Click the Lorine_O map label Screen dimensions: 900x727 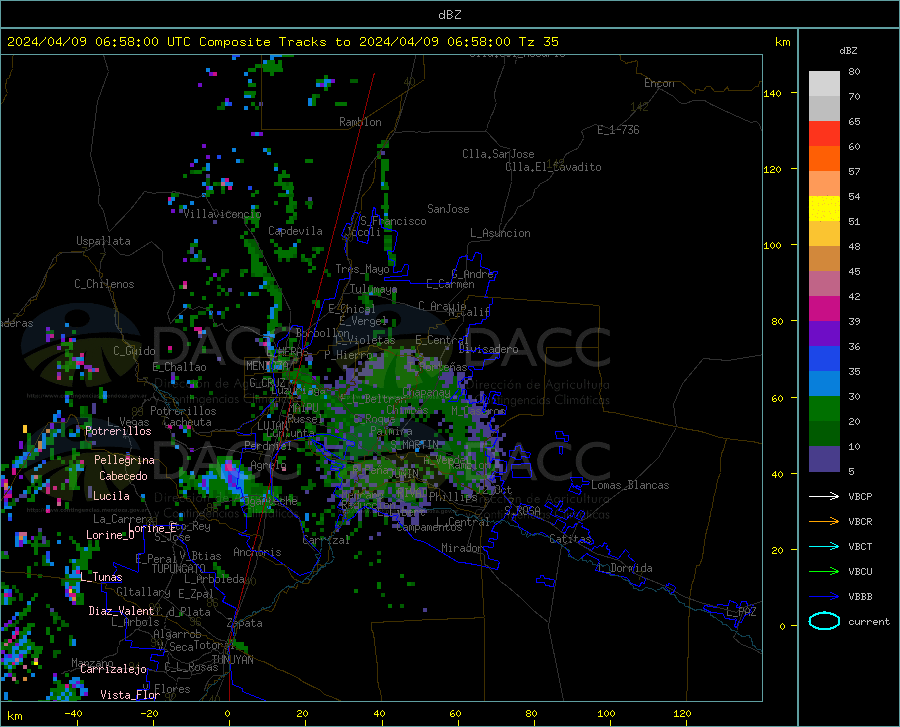(110, 535)
